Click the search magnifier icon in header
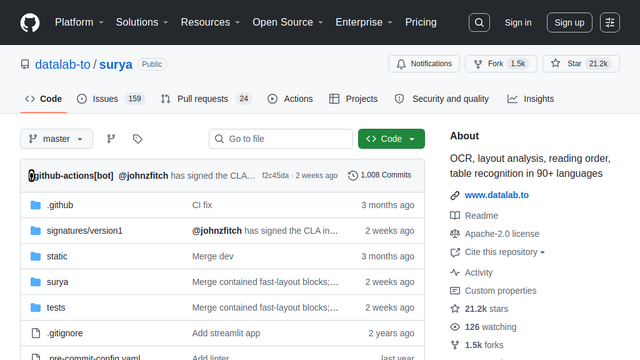The width and height of the screenshot is (640, 360). coord(479,22)
